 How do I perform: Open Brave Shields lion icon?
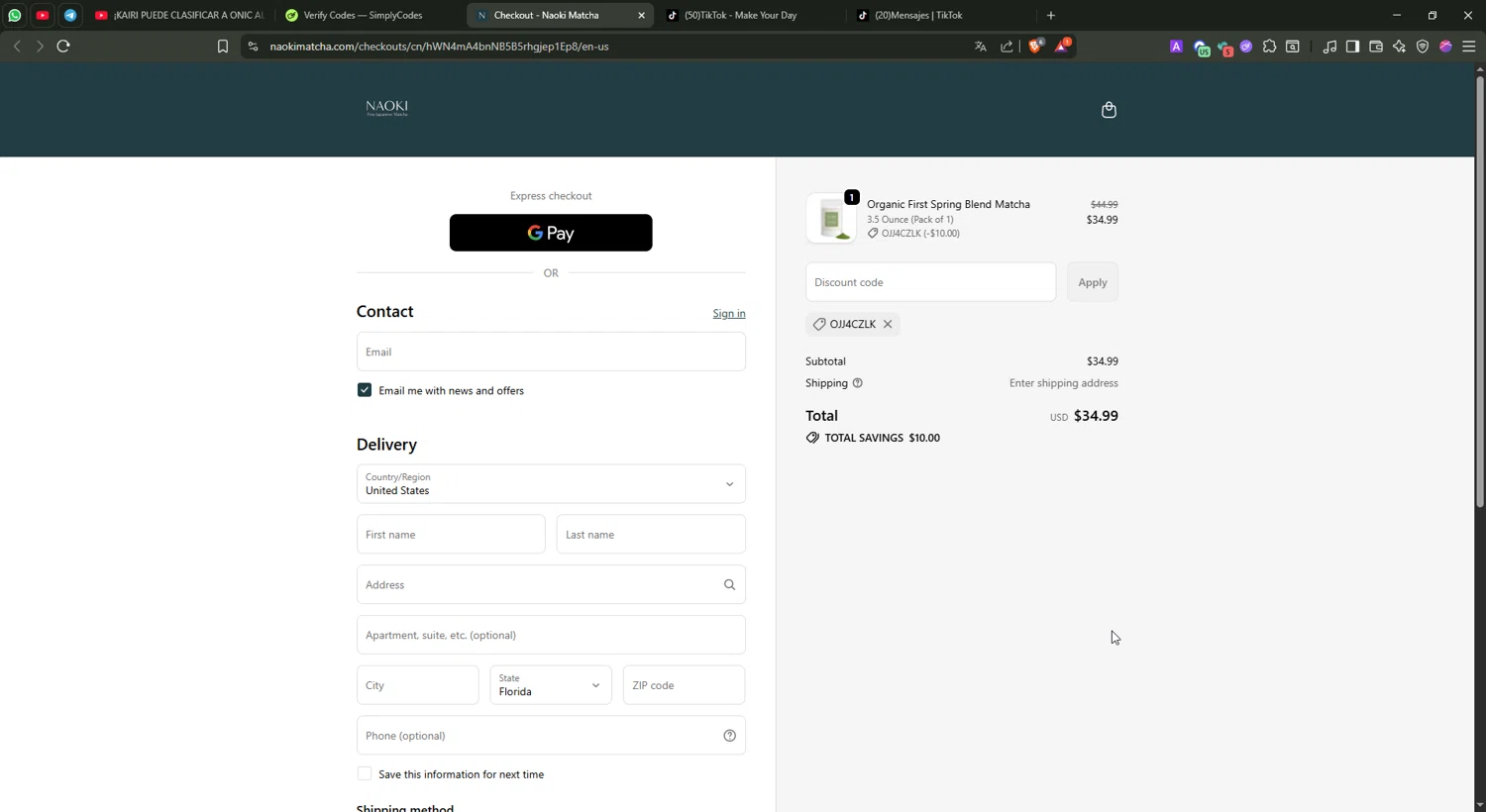click(1036, 46)
